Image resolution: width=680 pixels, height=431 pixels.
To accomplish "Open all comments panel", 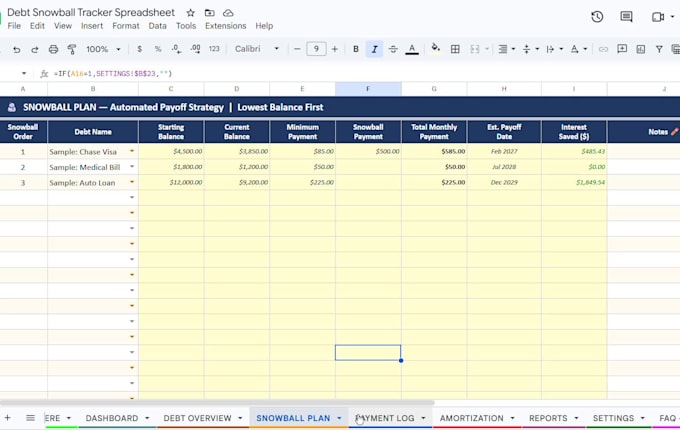I will 626,16.
